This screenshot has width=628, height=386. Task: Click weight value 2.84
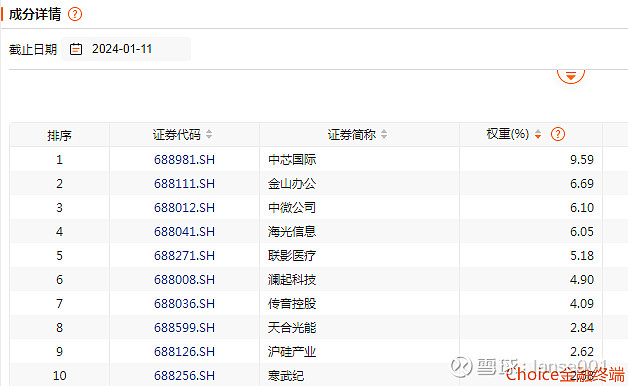click(582, 328)
